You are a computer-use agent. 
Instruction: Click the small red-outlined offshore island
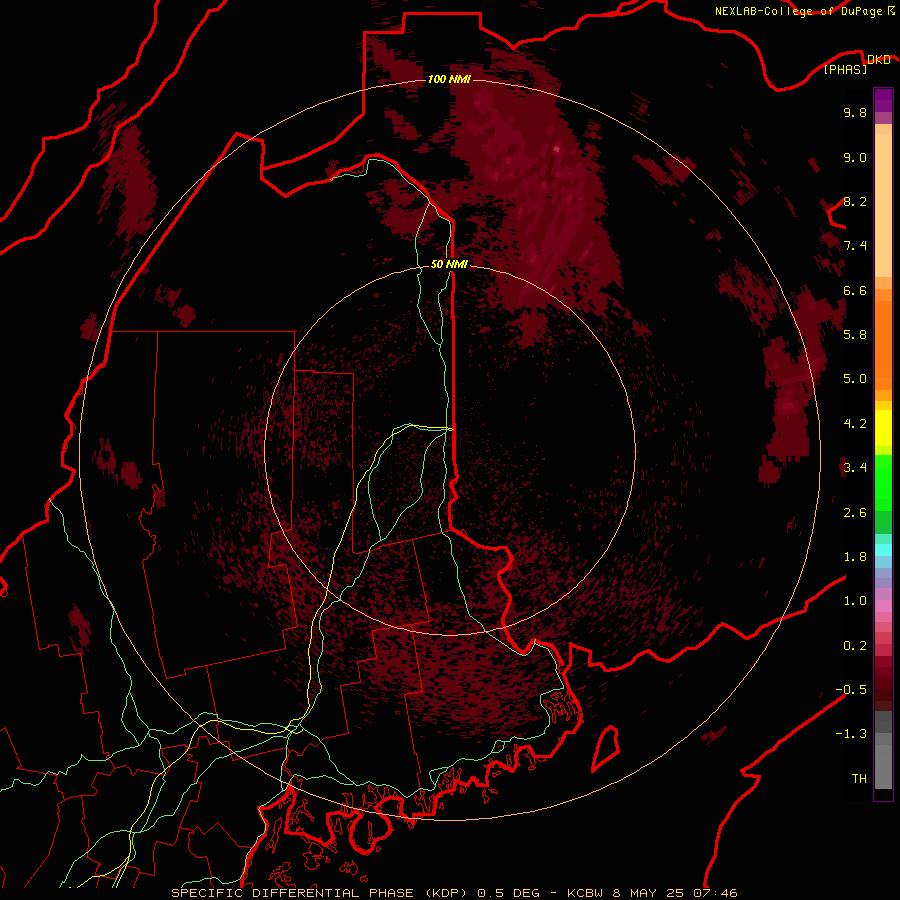pyautogui.click(x=606, y=749)
